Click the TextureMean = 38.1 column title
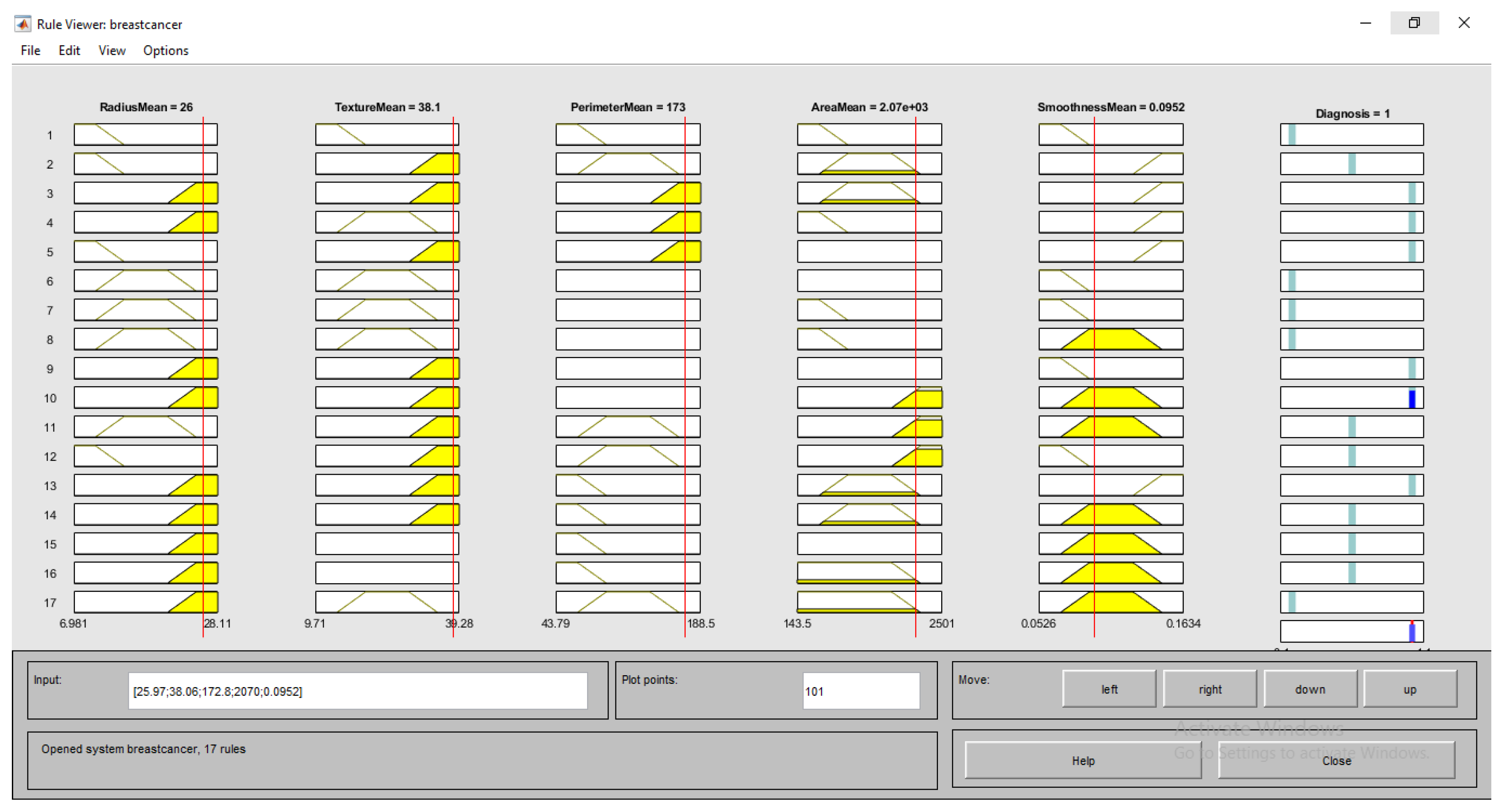This screenshot has width=1505, height=812. [387, 108]
